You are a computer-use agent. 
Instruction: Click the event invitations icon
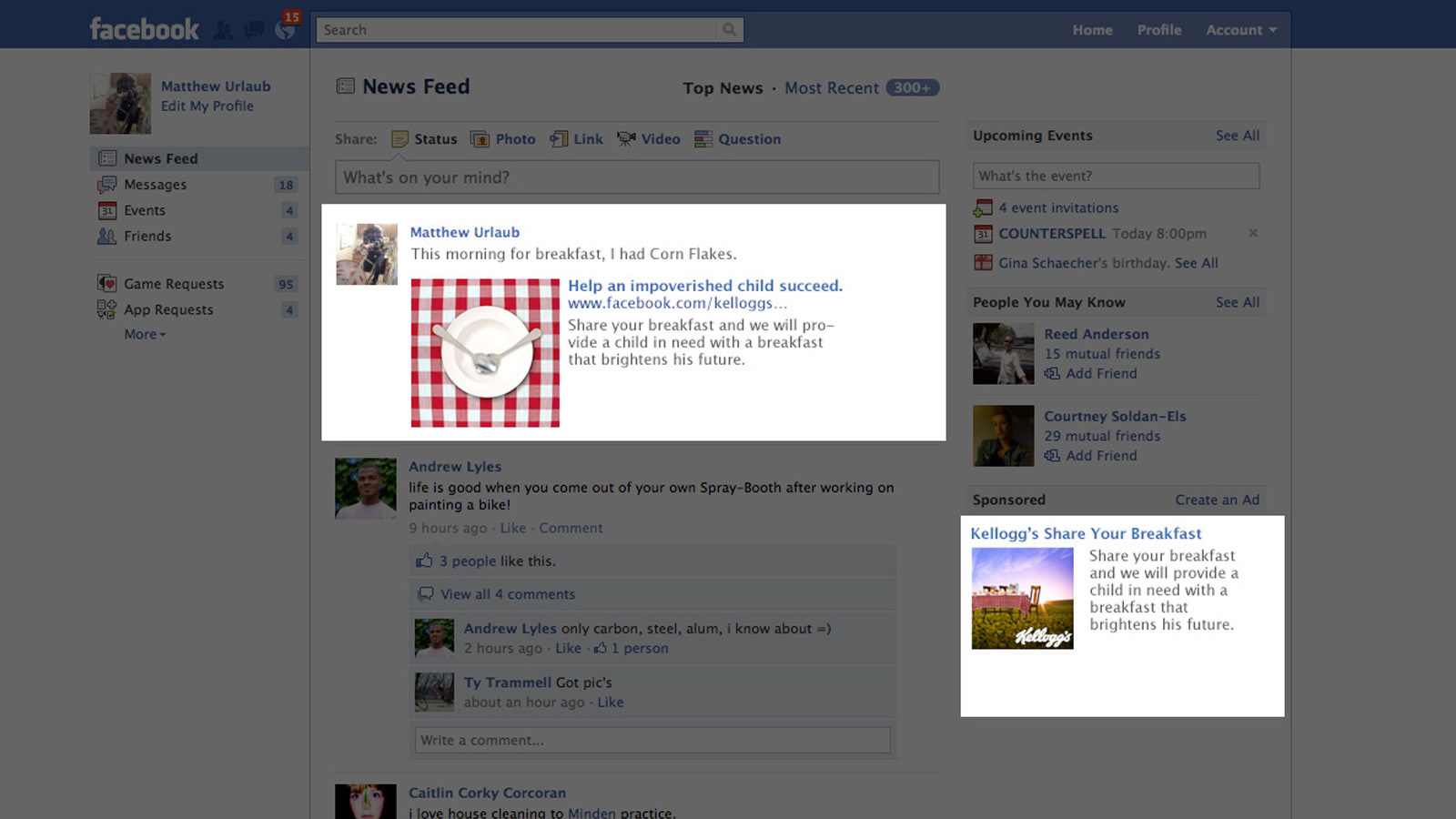(x=983, y=208)
